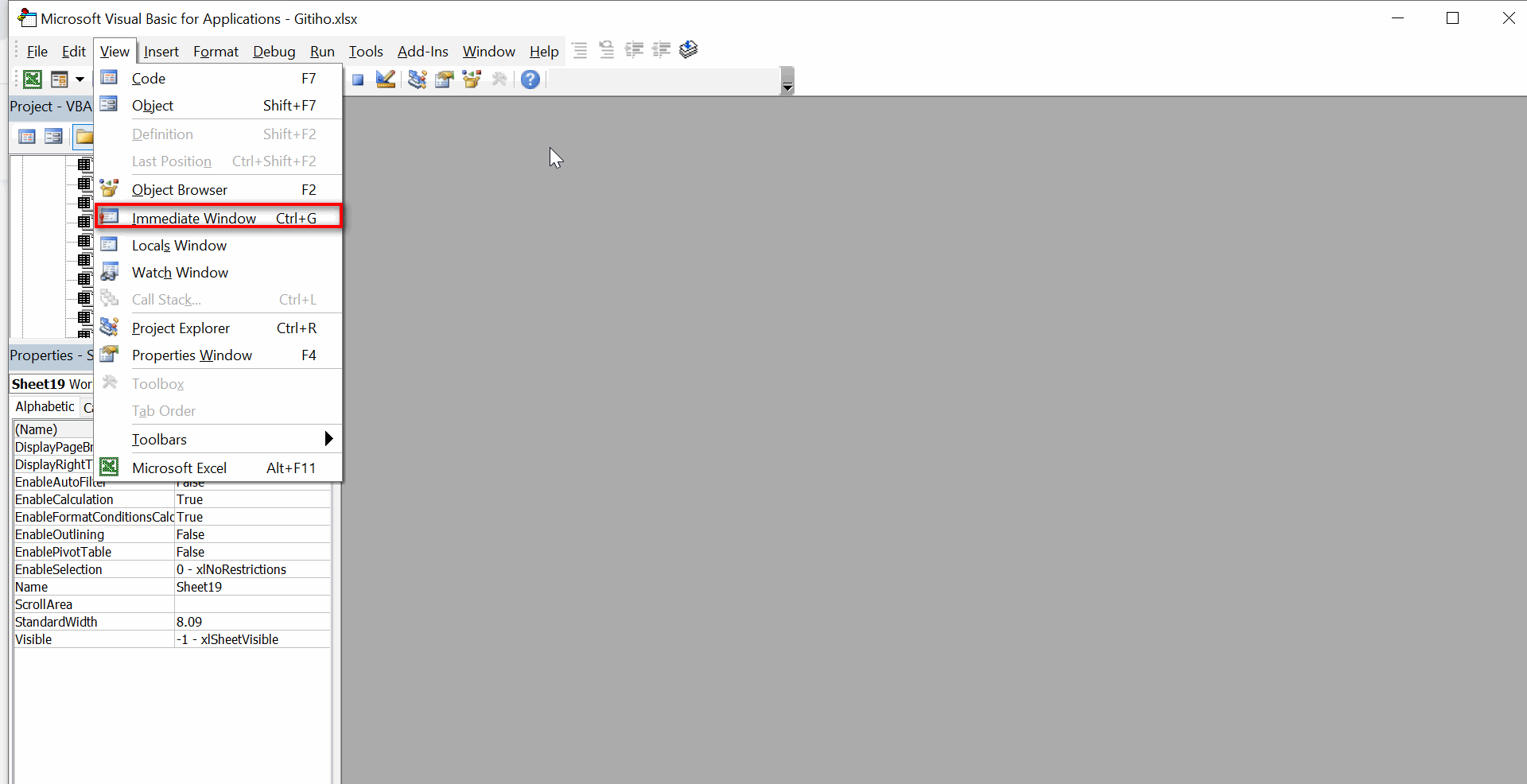This screenshot has height=784, width=1527.
Task: Click the blue question mark Help icon
Action: point(530,79)
